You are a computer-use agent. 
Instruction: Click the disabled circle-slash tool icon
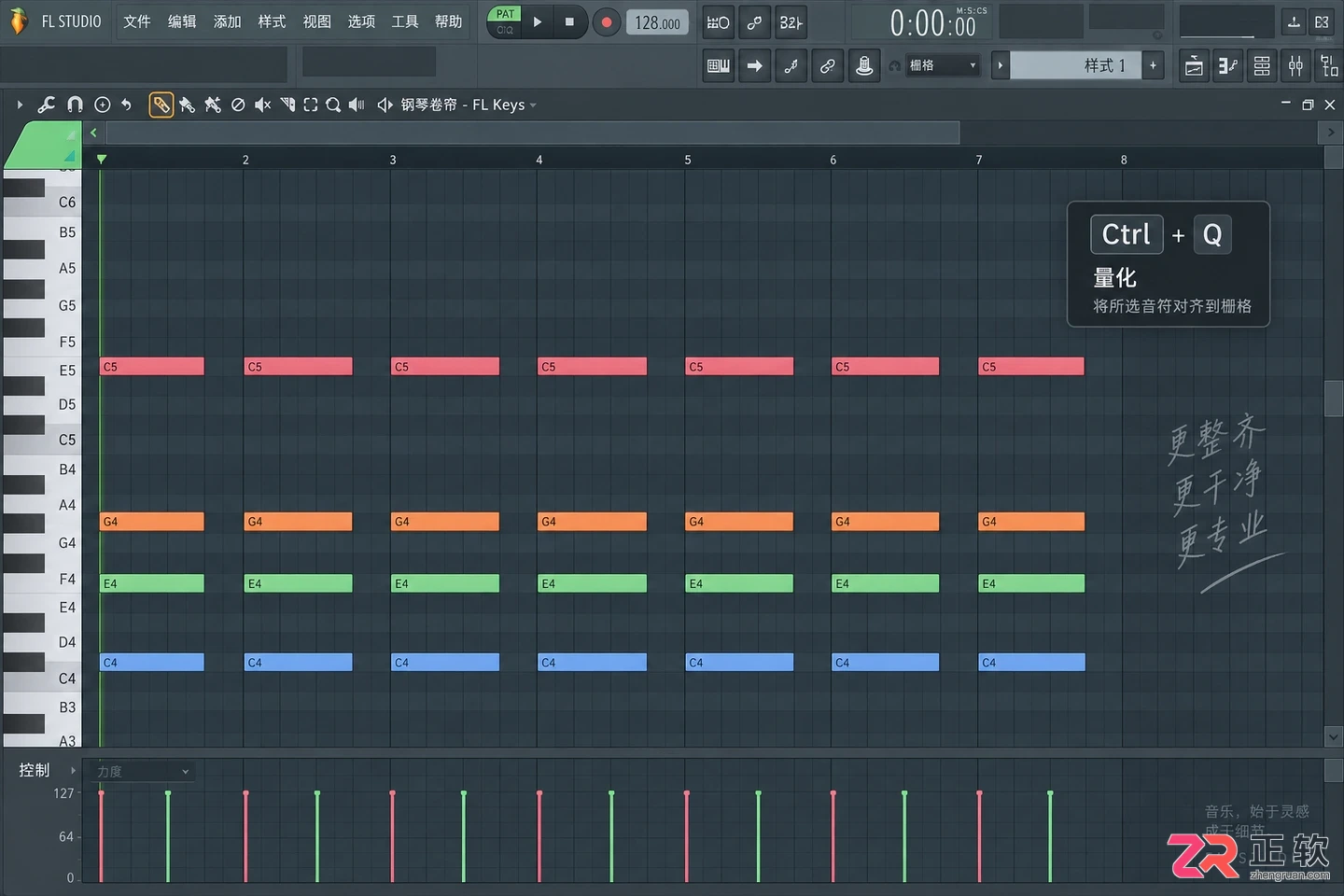(x=238, y=105)
